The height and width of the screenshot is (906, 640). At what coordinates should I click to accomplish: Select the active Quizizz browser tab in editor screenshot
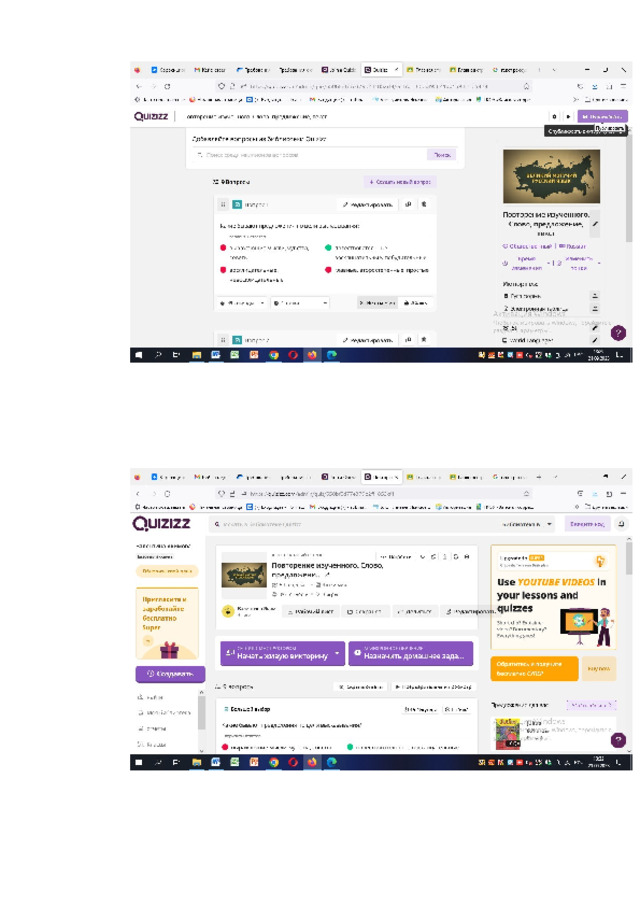[381, 70]
